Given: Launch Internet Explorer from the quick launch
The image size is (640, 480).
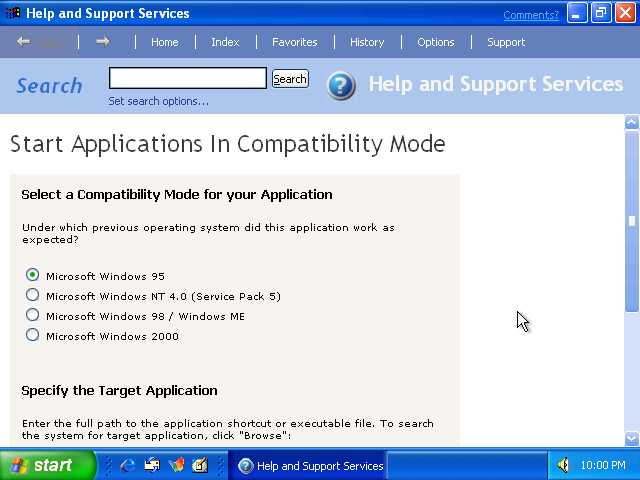Looking at the screenshot, I should tap(128, 465).
